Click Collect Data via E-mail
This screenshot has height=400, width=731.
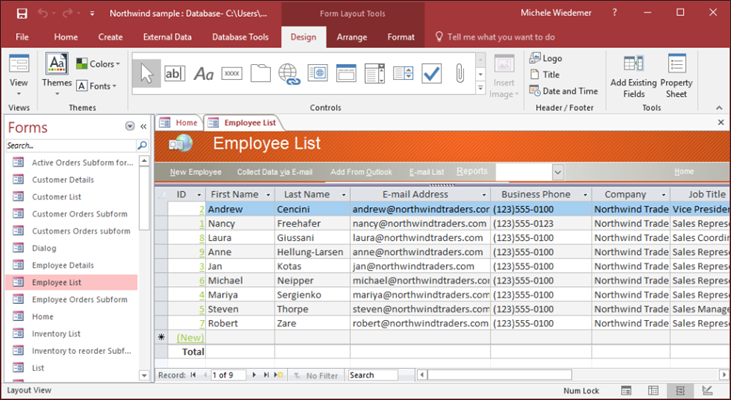275,172
